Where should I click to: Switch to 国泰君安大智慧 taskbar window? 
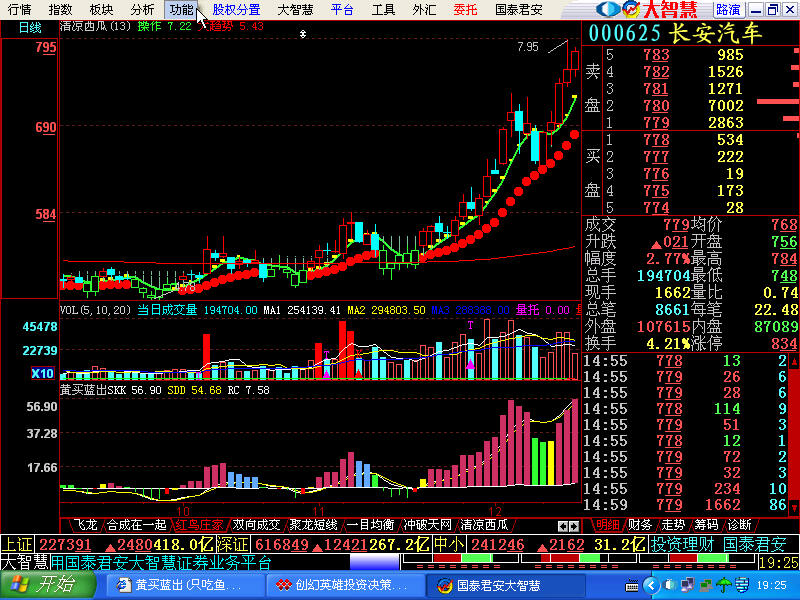pyautogui.click(x=505, y=585)
